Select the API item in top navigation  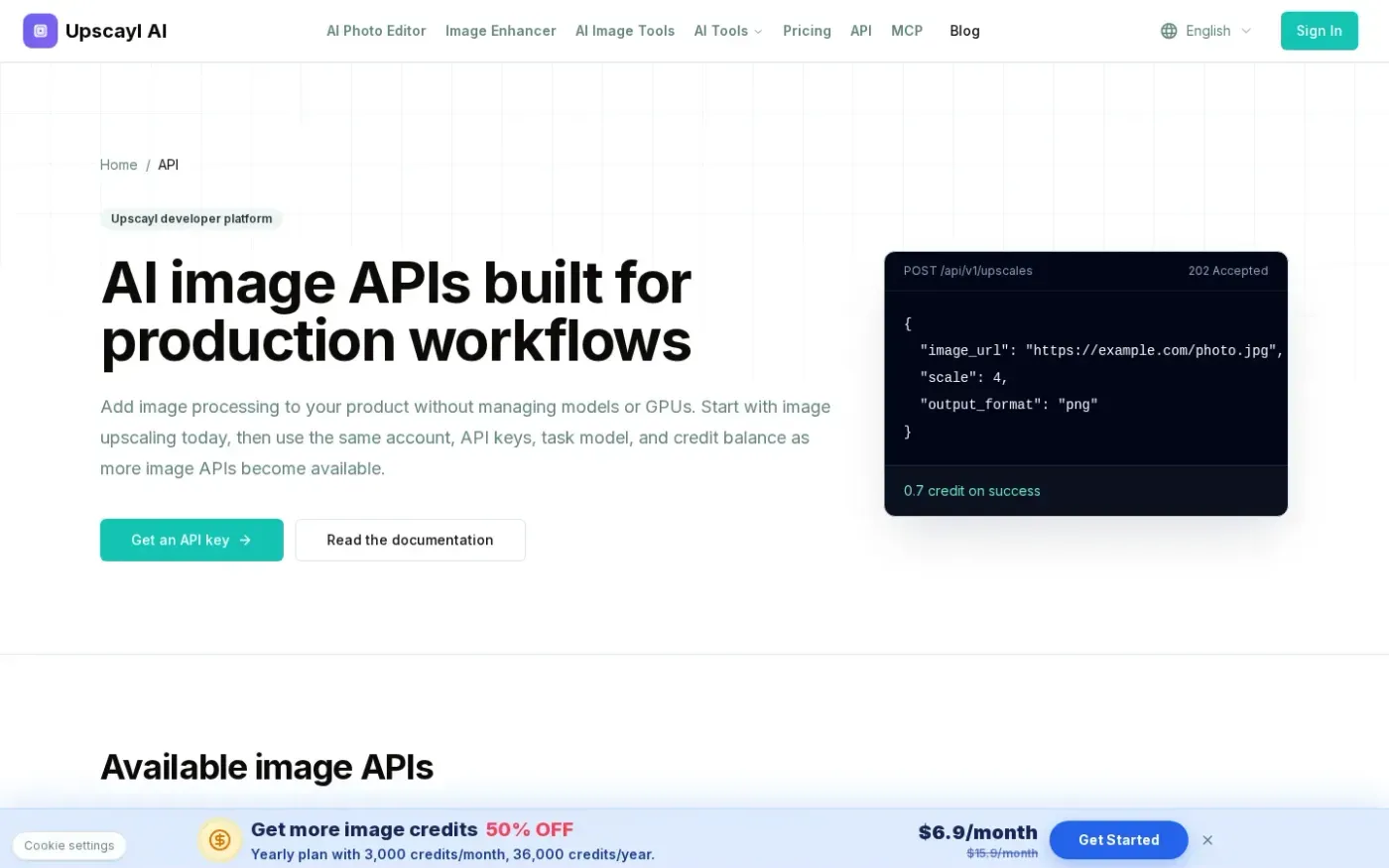(x=861, y=31)
